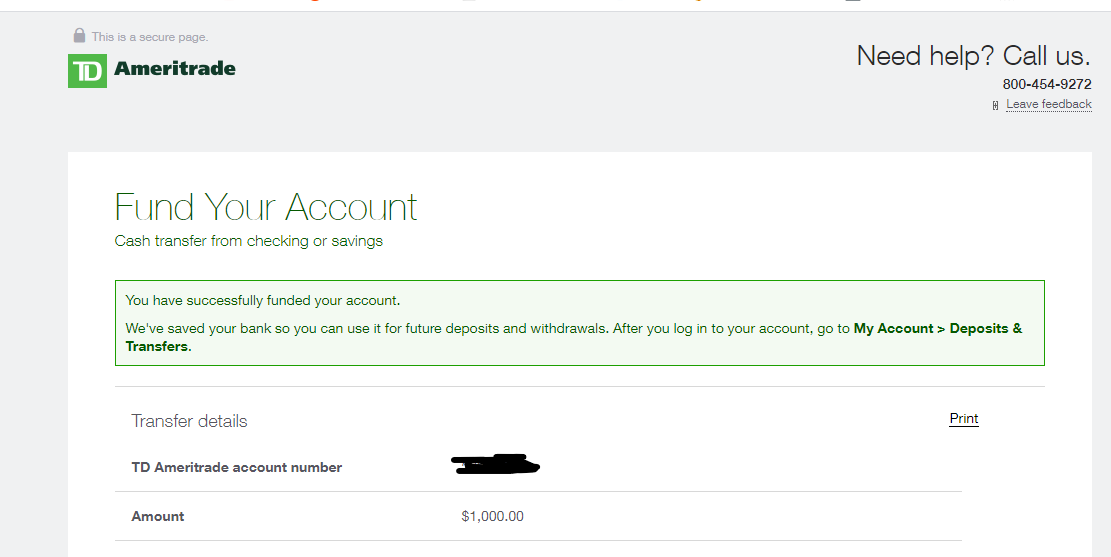1111x557 pixels.
Task: Click the Need help? Call us heading
Action: point(974,55)
